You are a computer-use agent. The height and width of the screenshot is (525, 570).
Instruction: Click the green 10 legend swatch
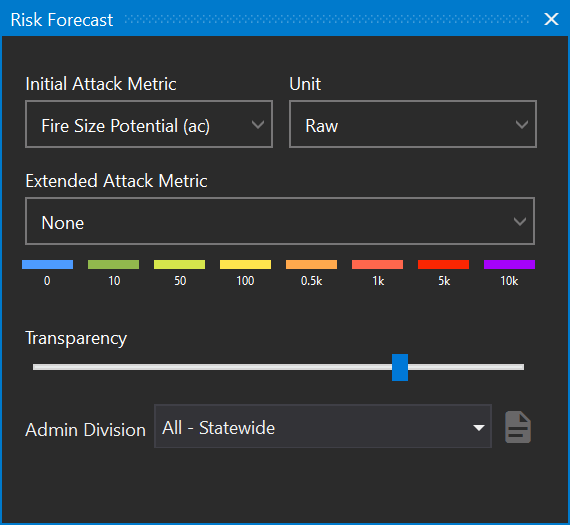(x=113, y=264)
